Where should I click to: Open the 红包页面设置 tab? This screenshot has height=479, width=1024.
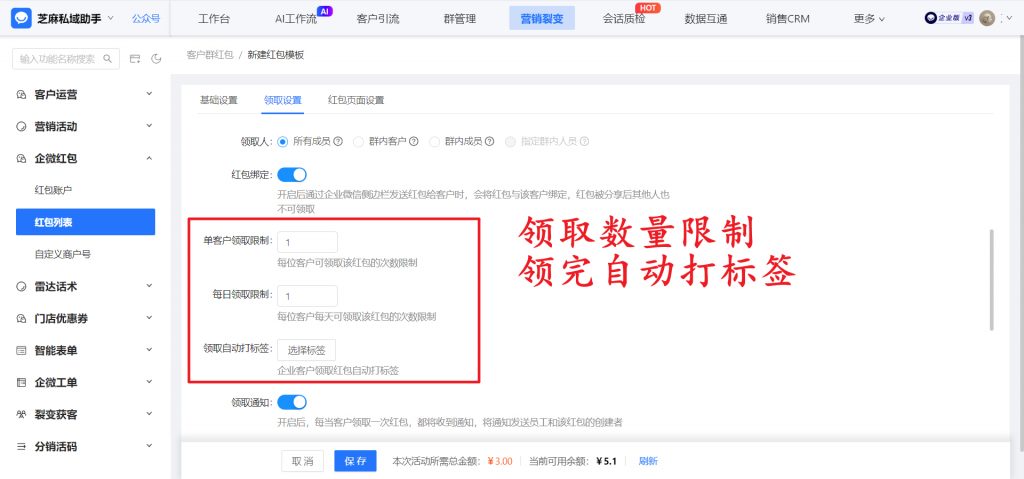click(356, 100)
